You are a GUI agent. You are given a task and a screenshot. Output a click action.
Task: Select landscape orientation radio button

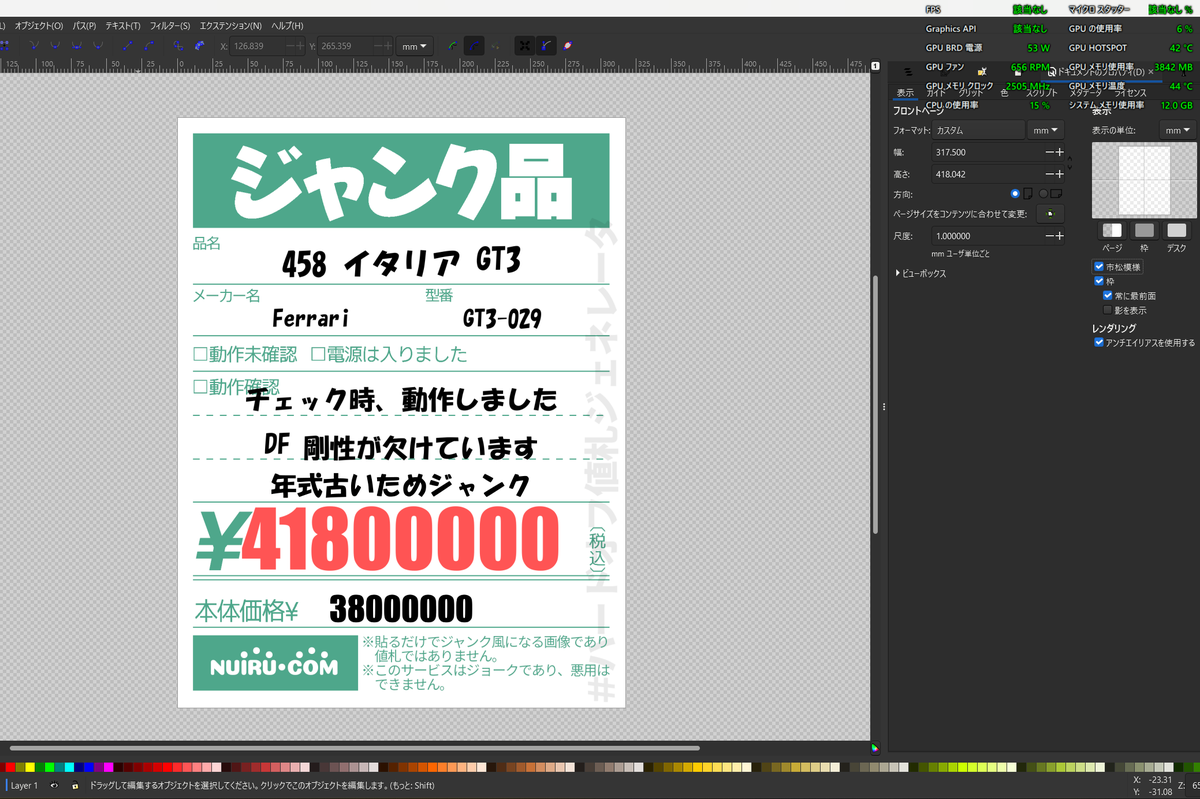pyautogui.click(x=1043, y=193)
